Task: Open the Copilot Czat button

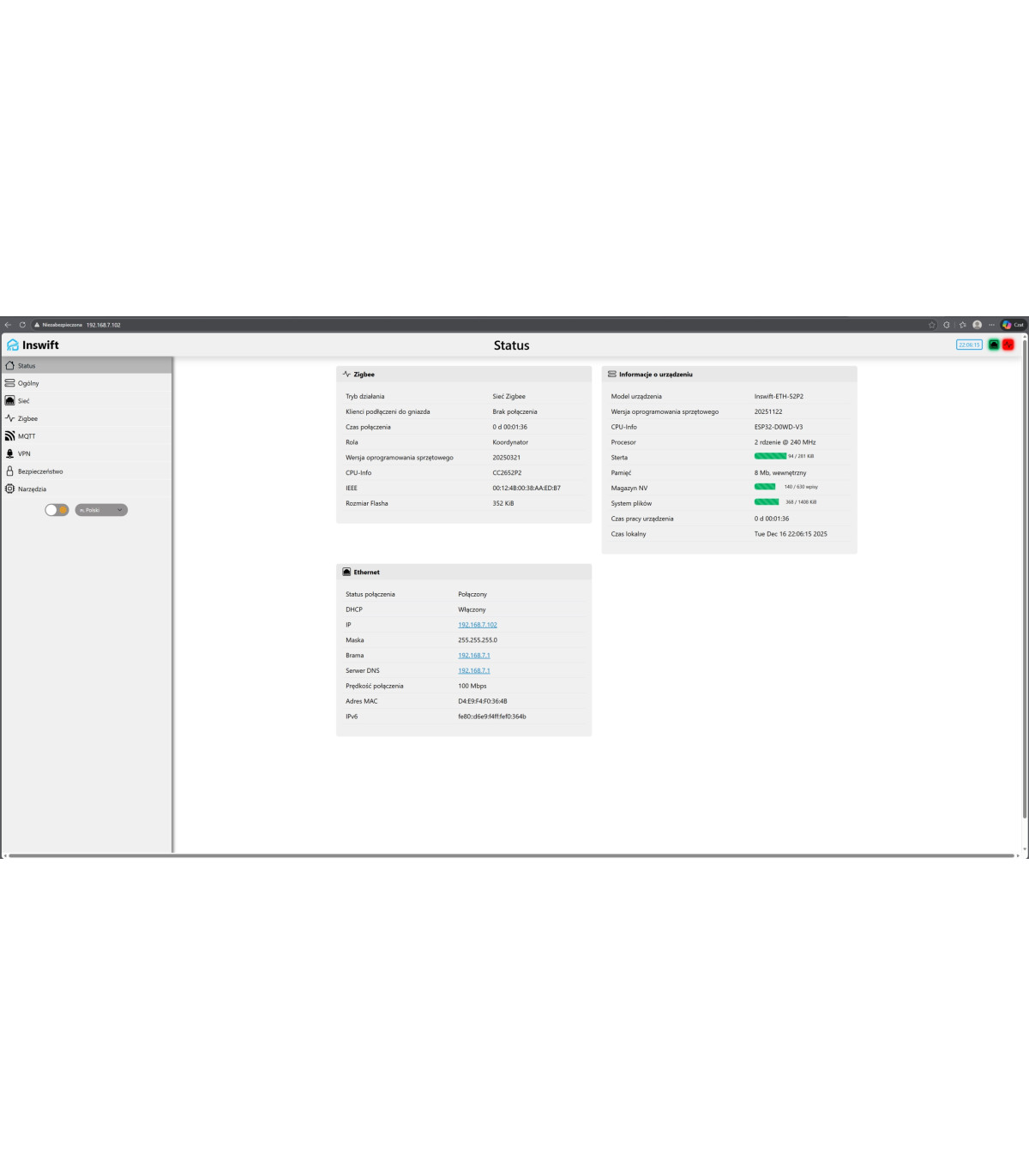Action: [1013, 325]
